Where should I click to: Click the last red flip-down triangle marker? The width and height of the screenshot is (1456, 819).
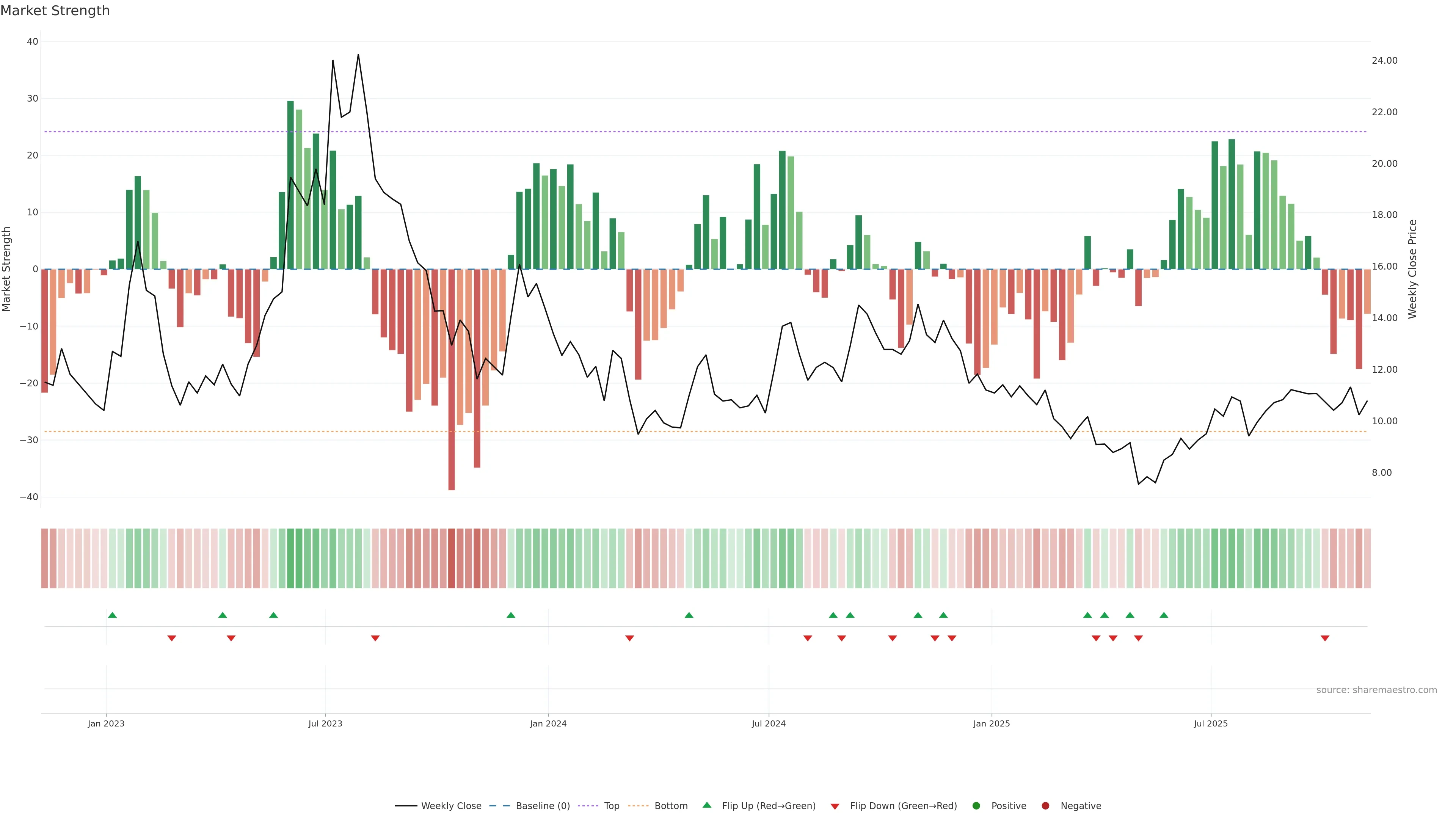(1325, 638)
